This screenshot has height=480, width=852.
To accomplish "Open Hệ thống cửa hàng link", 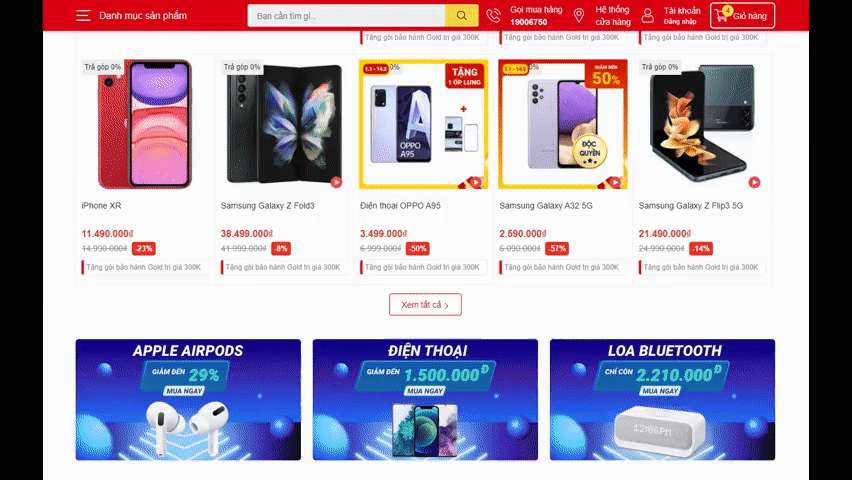I will [x=613, y=16].
